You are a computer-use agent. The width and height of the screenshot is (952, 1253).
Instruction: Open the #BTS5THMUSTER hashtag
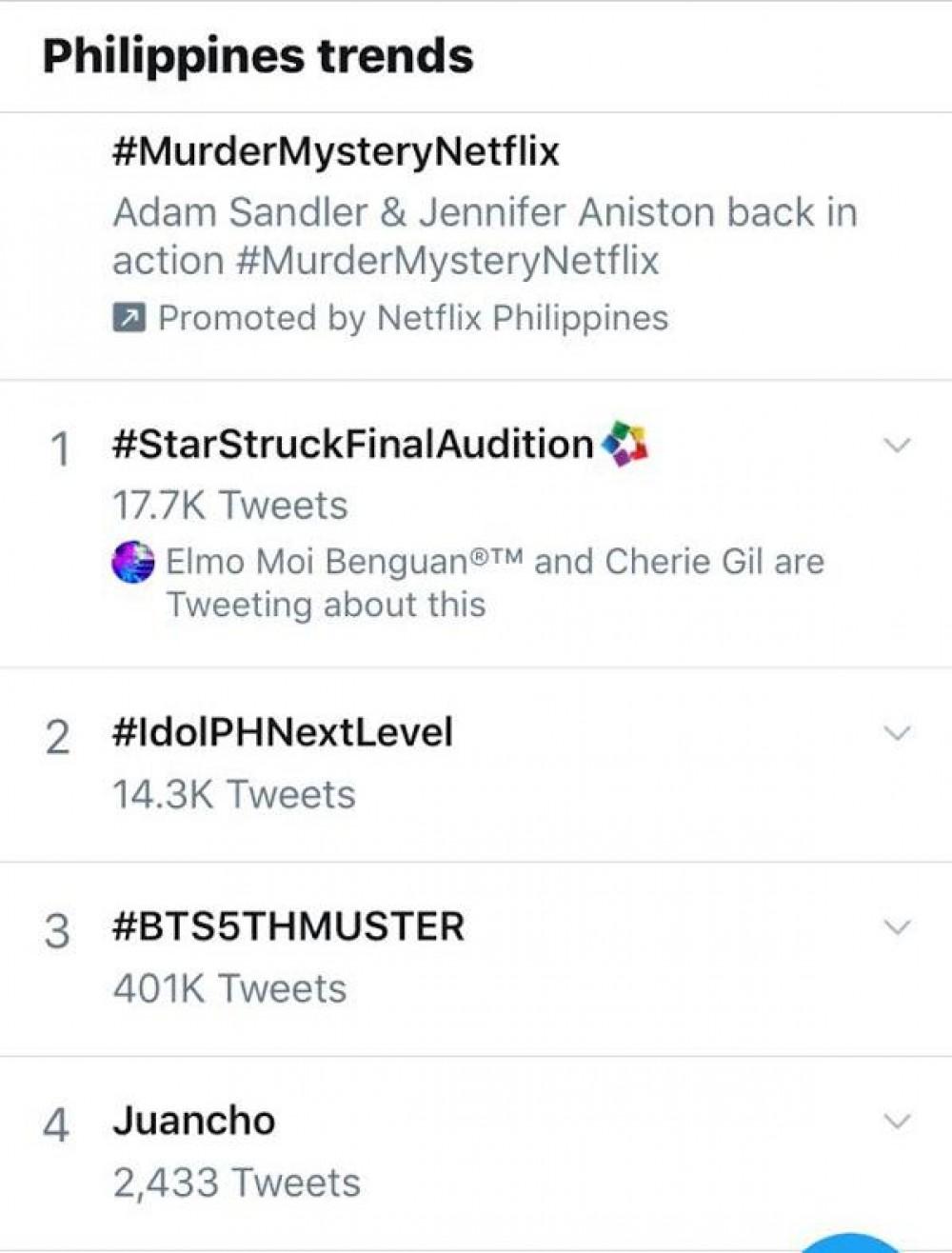(288, 927)
